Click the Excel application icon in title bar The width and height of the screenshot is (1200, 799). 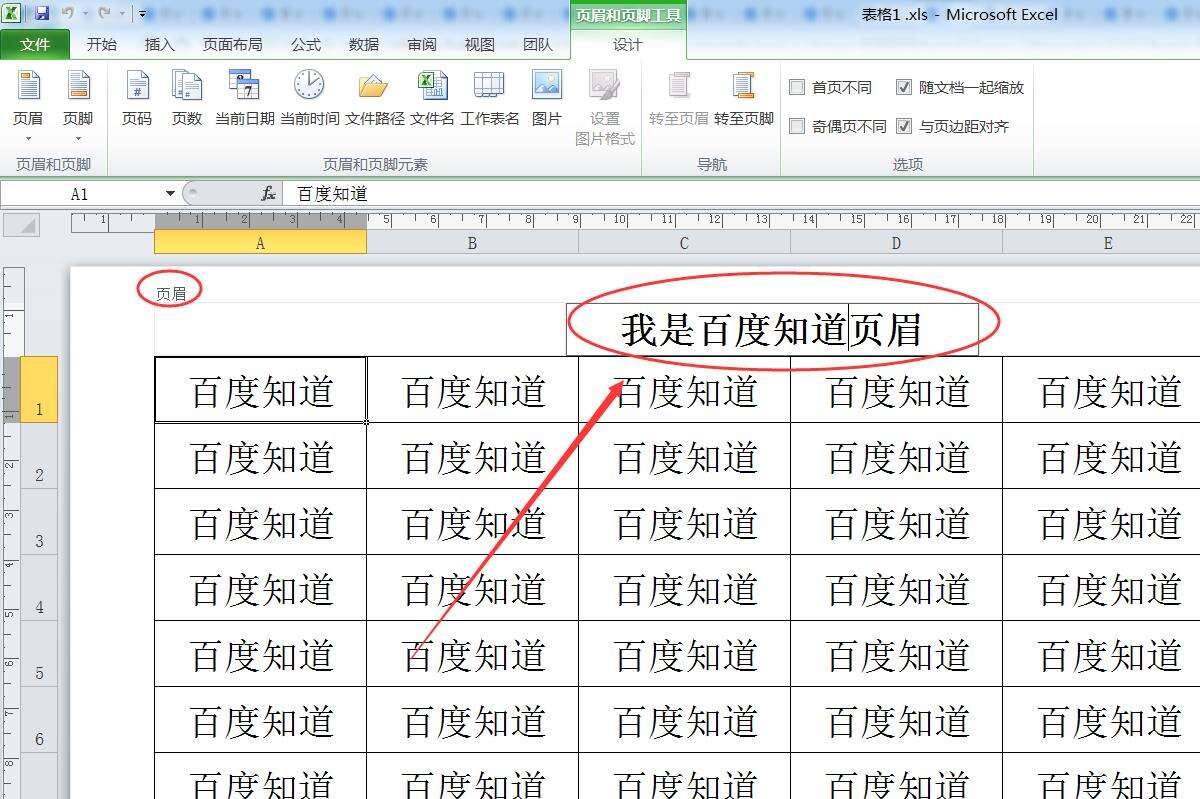(x=13, y=14)
